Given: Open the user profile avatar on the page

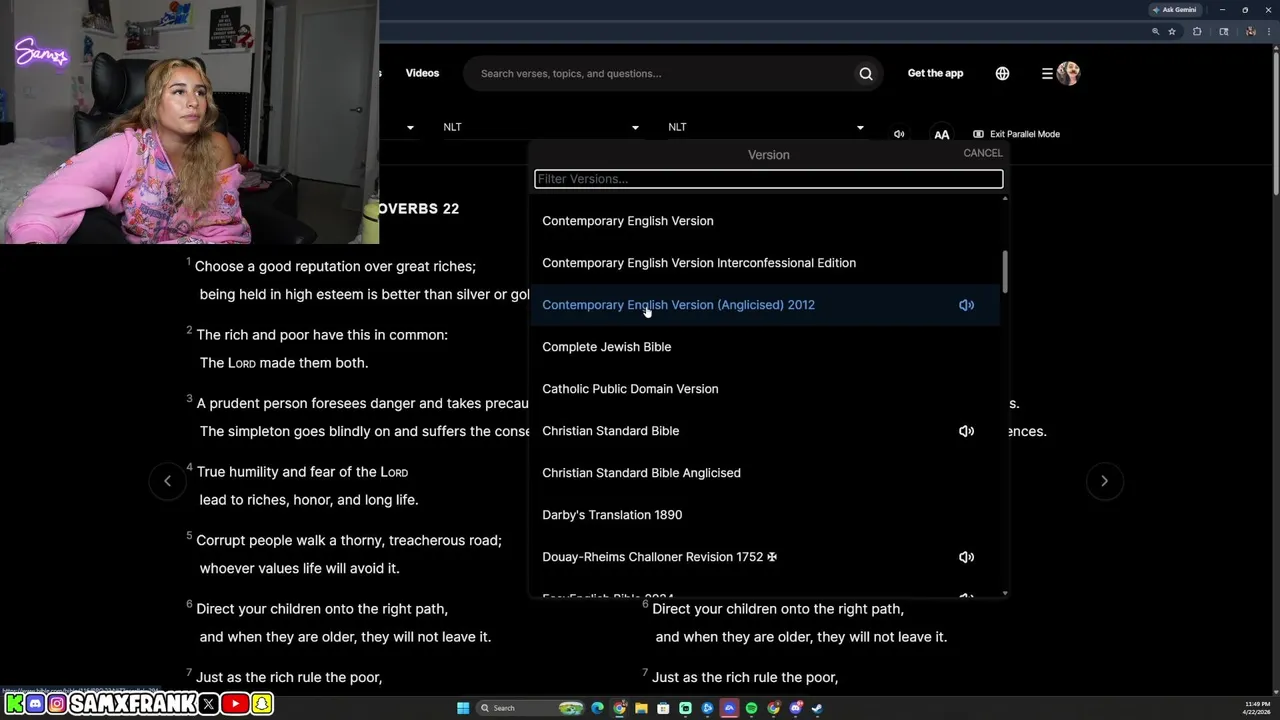Looking at the screenshot, I should [x=1068, y=73].
